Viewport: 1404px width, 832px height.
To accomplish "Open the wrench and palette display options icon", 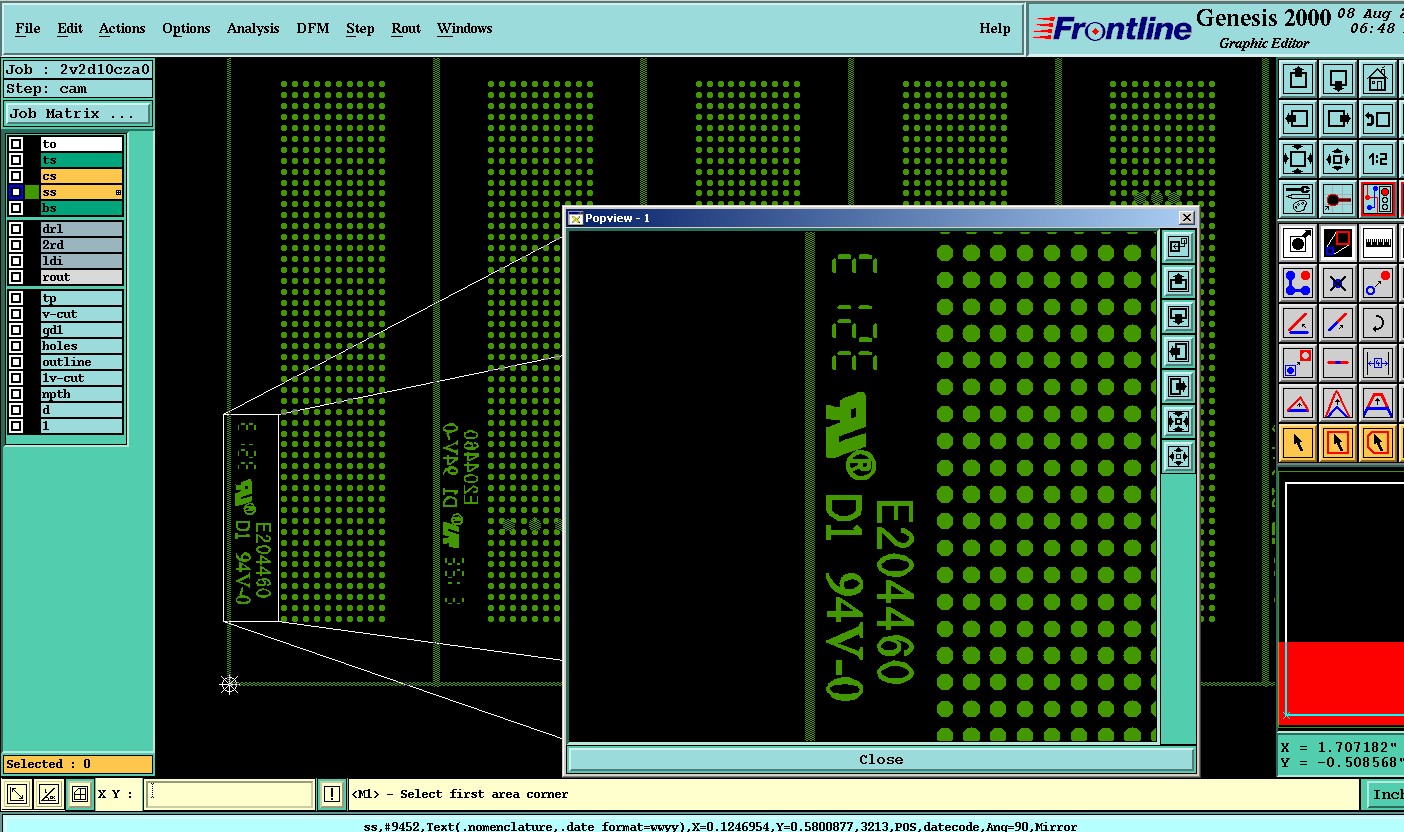I will pyautogui.click(x=1298, y=198).
